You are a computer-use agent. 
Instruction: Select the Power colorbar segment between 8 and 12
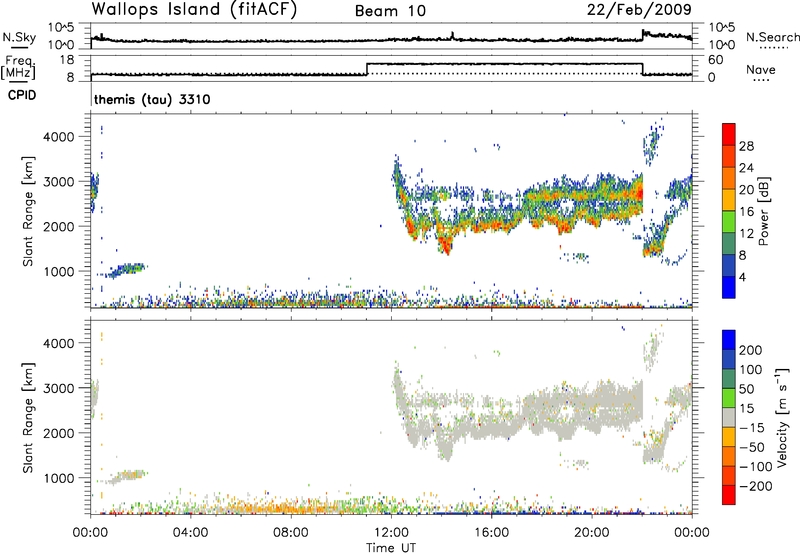coord(729,244)
